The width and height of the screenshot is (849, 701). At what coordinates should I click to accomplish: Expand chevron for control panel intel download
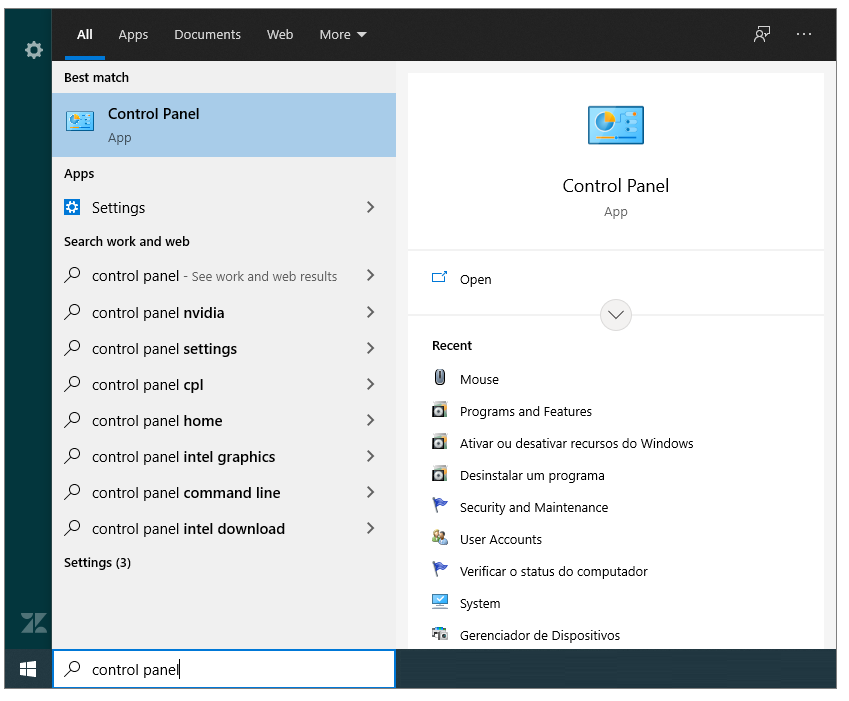[370, 528]
